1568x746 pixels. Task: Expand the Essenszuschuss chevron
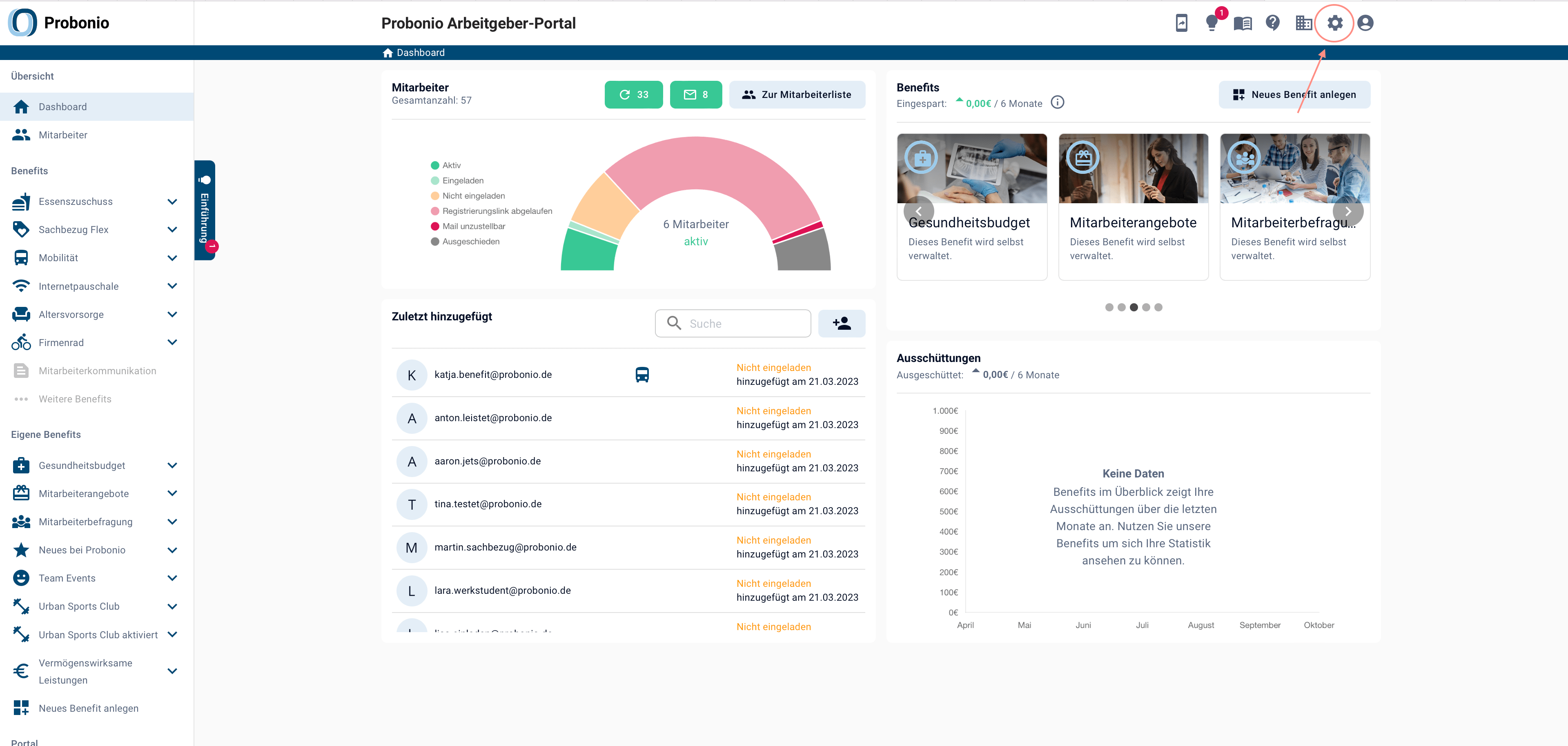coord(172,202)
